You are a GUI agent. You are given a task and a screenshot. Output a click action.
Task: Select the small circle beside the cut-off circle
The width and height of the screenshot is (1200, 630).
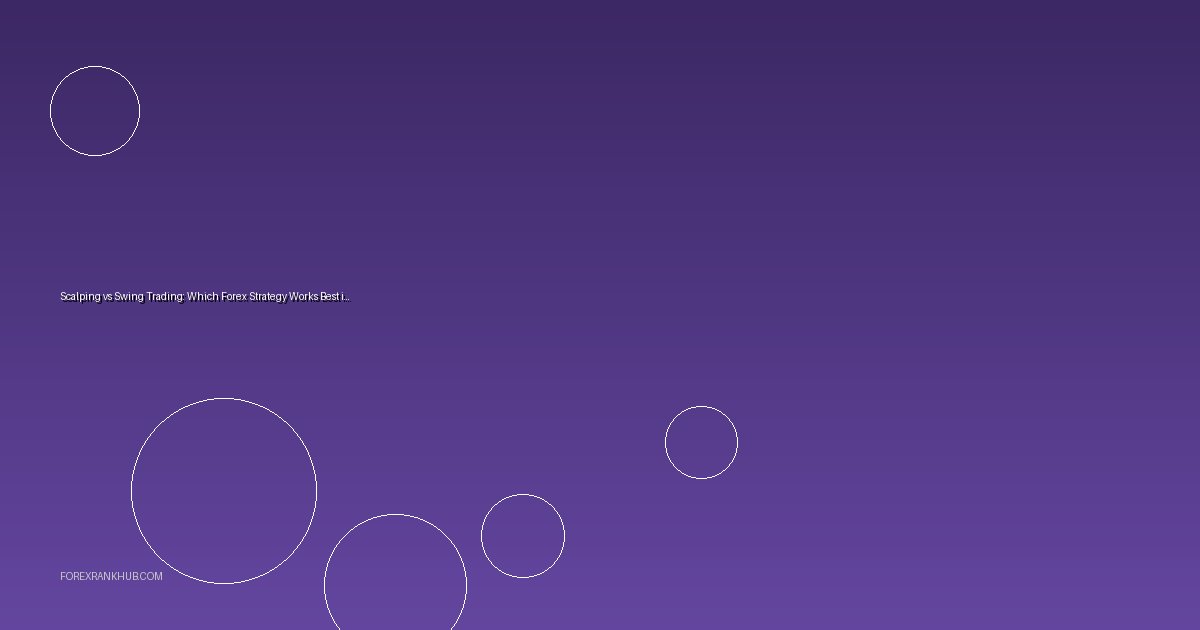pos(523,536)
